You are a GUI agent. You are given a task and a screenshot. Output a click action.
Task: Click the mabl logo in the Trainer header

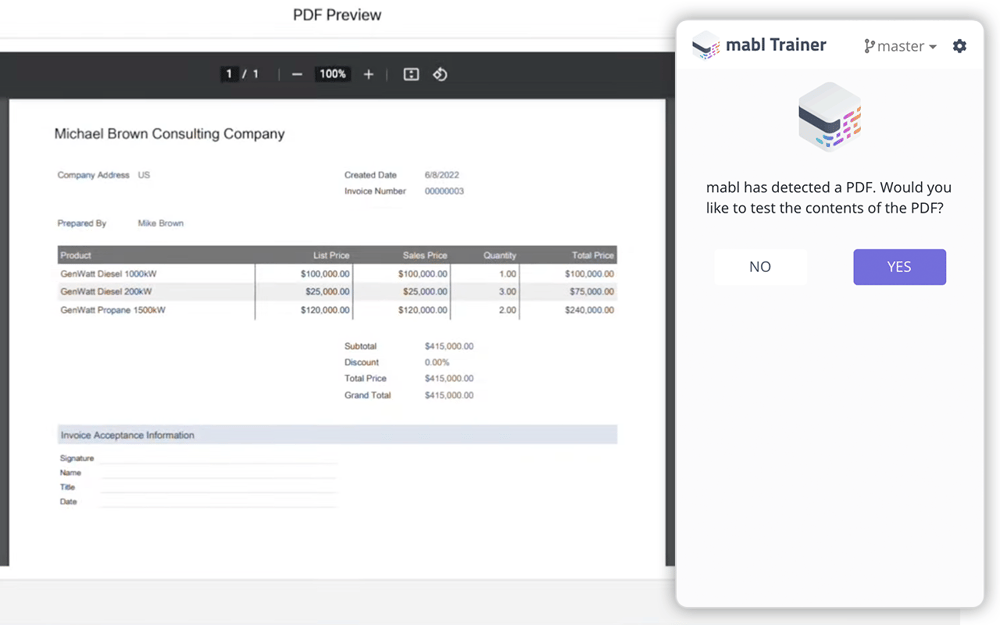click(x=707, y=45)
